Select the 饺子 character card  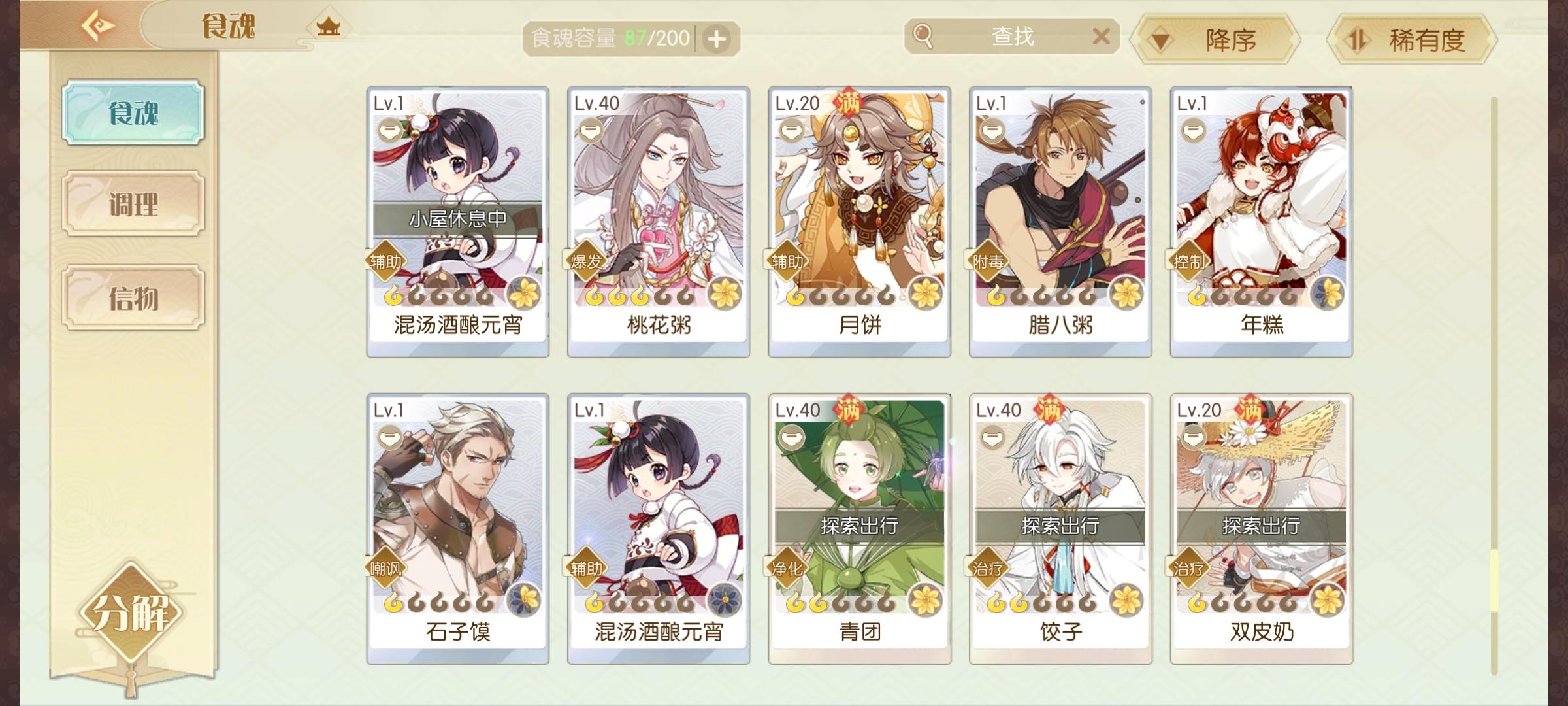pos(1060,528)
